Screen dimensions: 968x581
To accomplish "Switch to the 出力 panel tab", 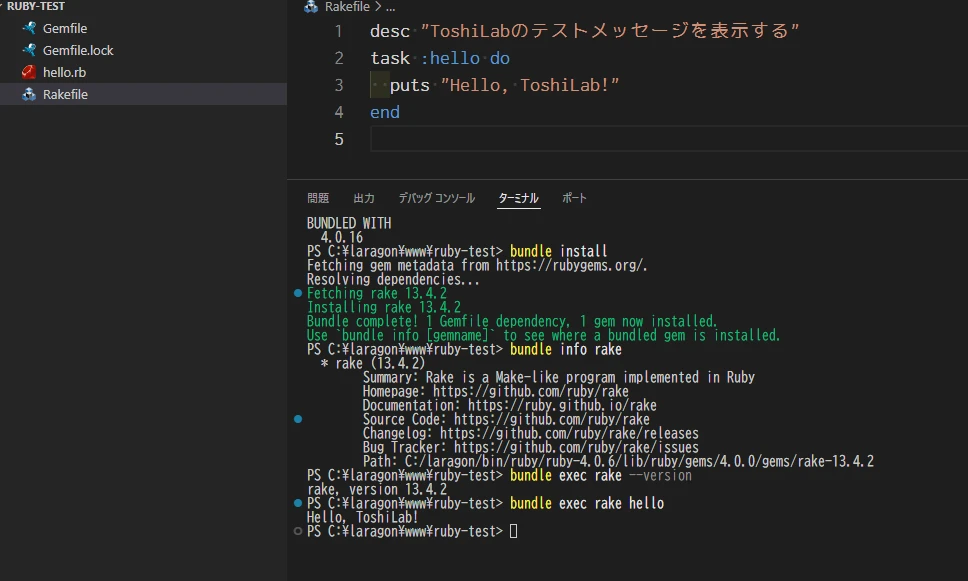I will (x=364, y=198).
